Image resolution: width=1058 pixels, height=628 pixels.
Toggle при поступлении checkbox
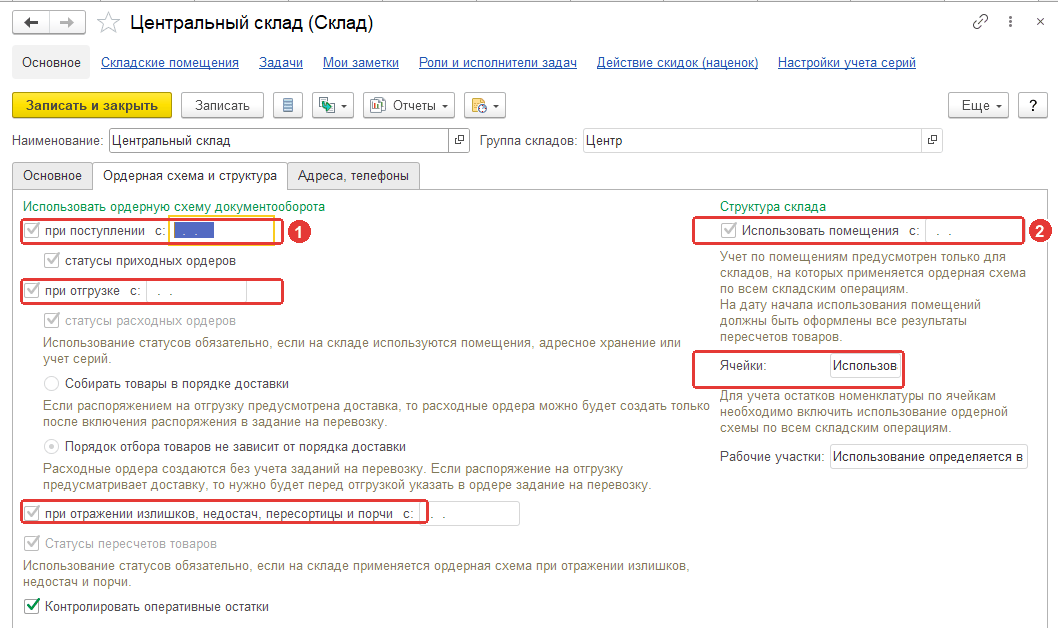(x=32, y=231)
